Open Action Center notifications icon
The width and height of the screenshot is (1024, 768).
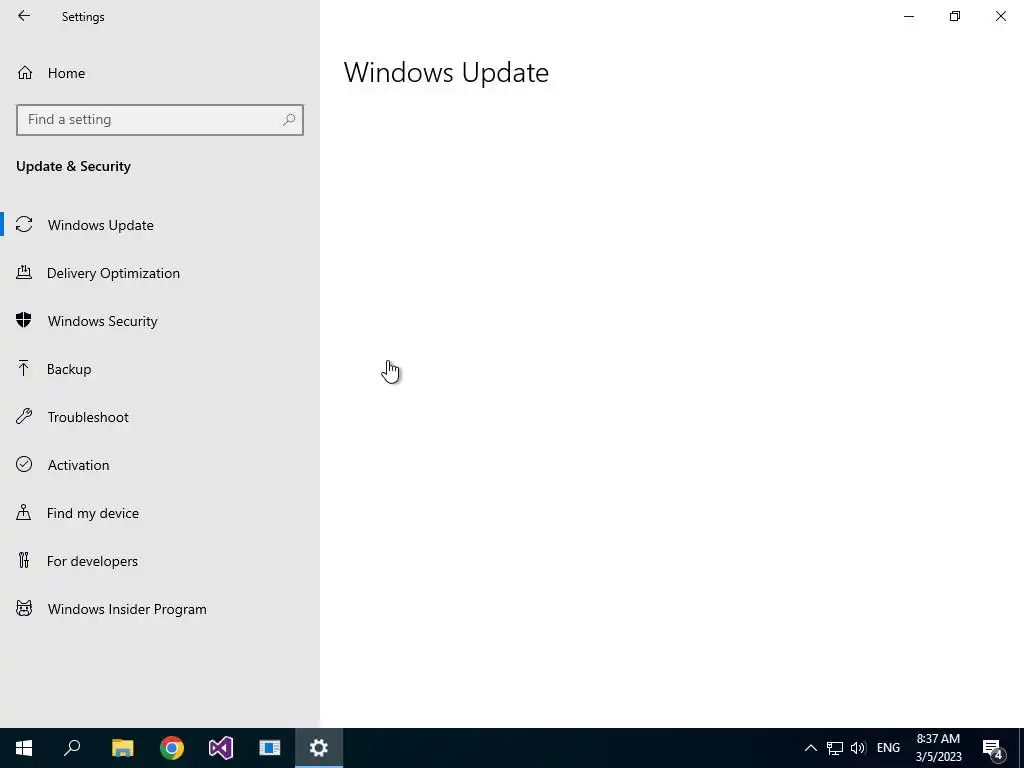coord(993,748)
